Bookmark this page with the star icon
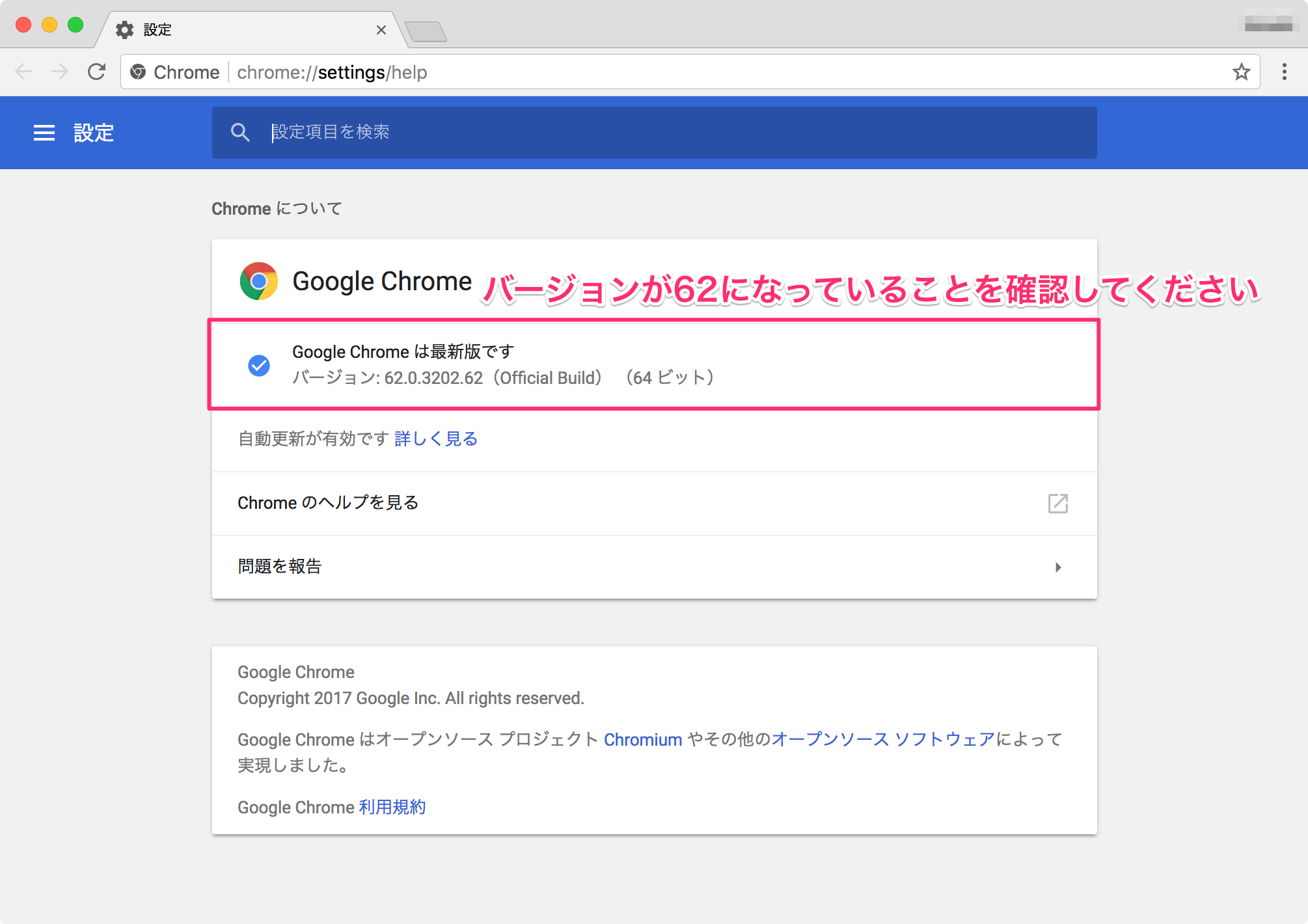The width and height of the screenshot is (1308, 924). [x=1242, y=72]
